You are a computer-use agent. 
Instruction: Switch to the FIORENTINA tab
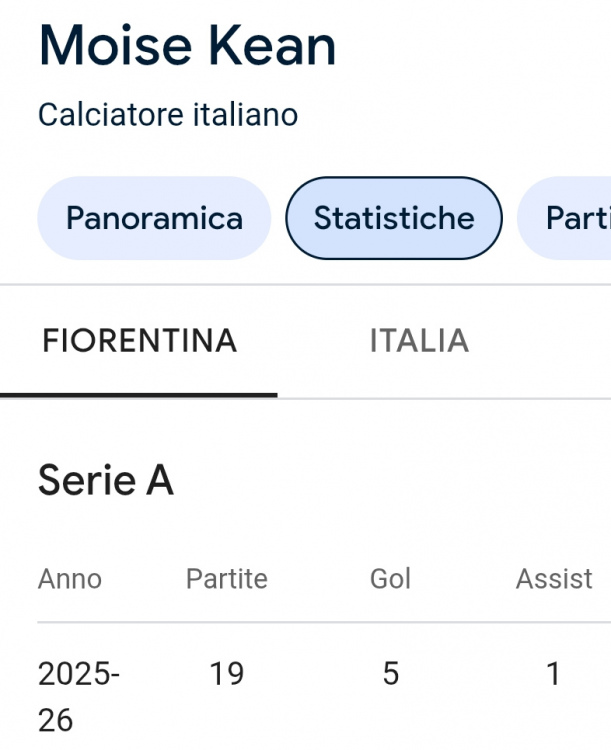pyautogui.click(x=139, y=341)
